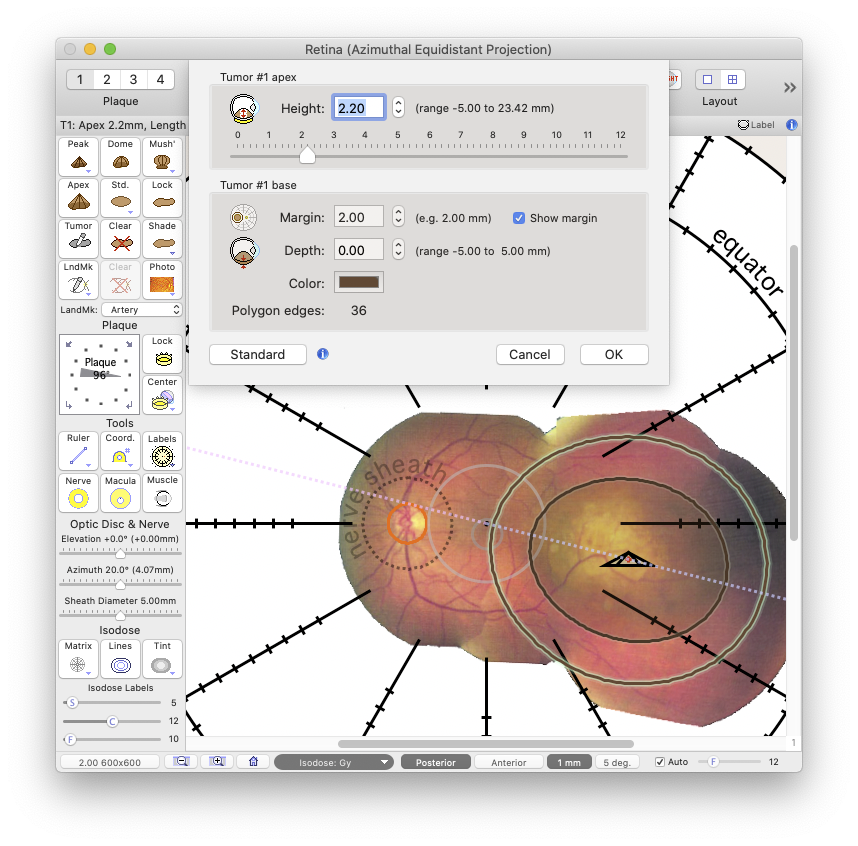Click the tumor base Color swatch
858x846 pixels.
pos(359,283)
